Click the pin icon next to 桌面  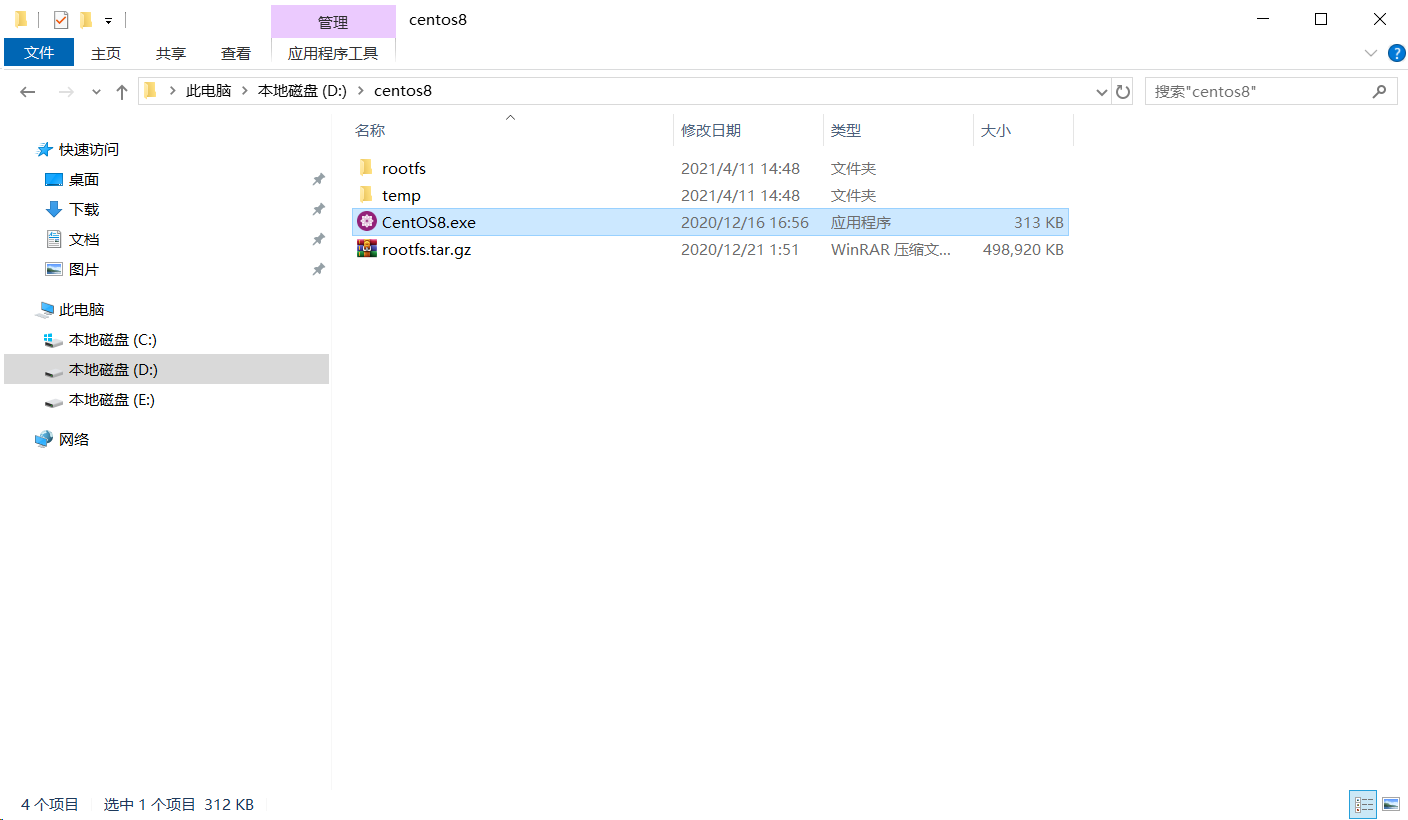click(x=318, y=180)
